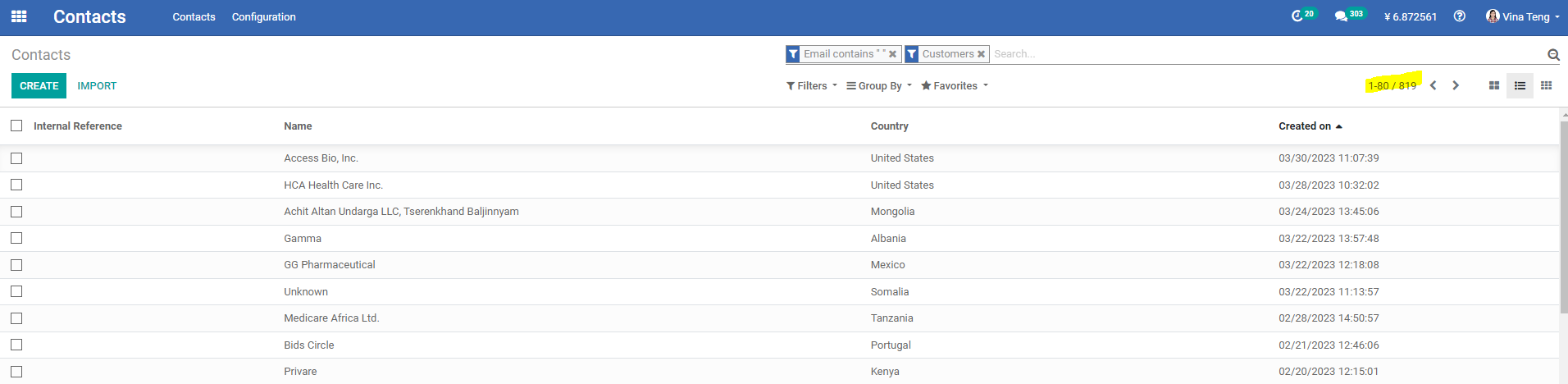Tick checkbox for Achit Altan Undarga LLC
1568x384 pixels.
pyautogui.click(x=16, y=212)
